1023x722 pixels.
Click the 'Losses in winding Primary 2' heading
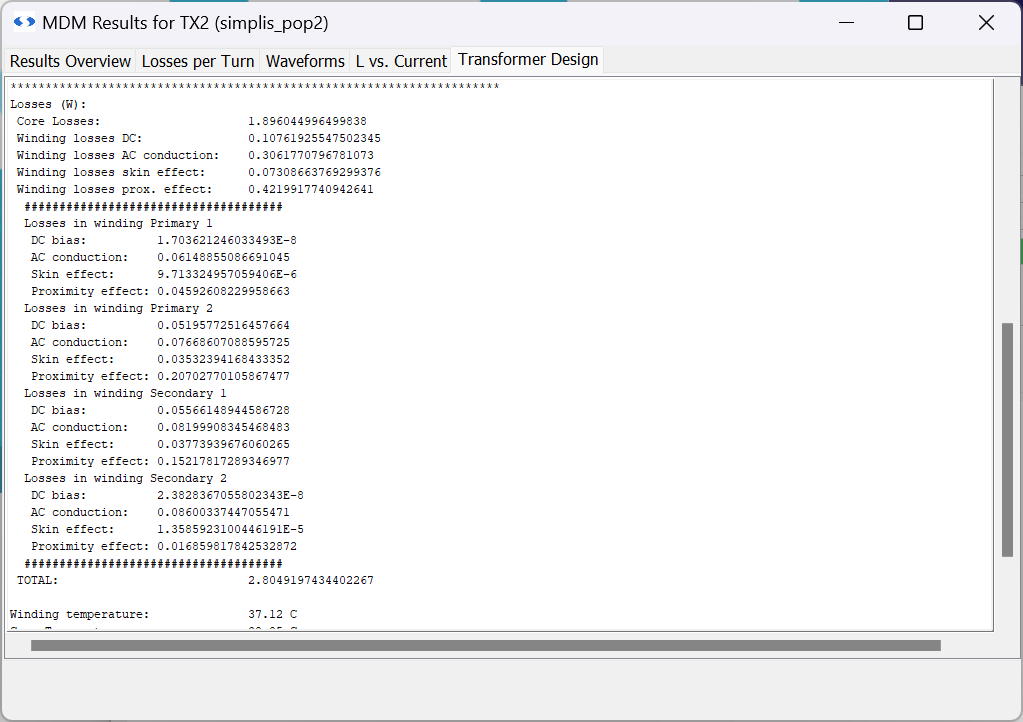coord(118,308)
